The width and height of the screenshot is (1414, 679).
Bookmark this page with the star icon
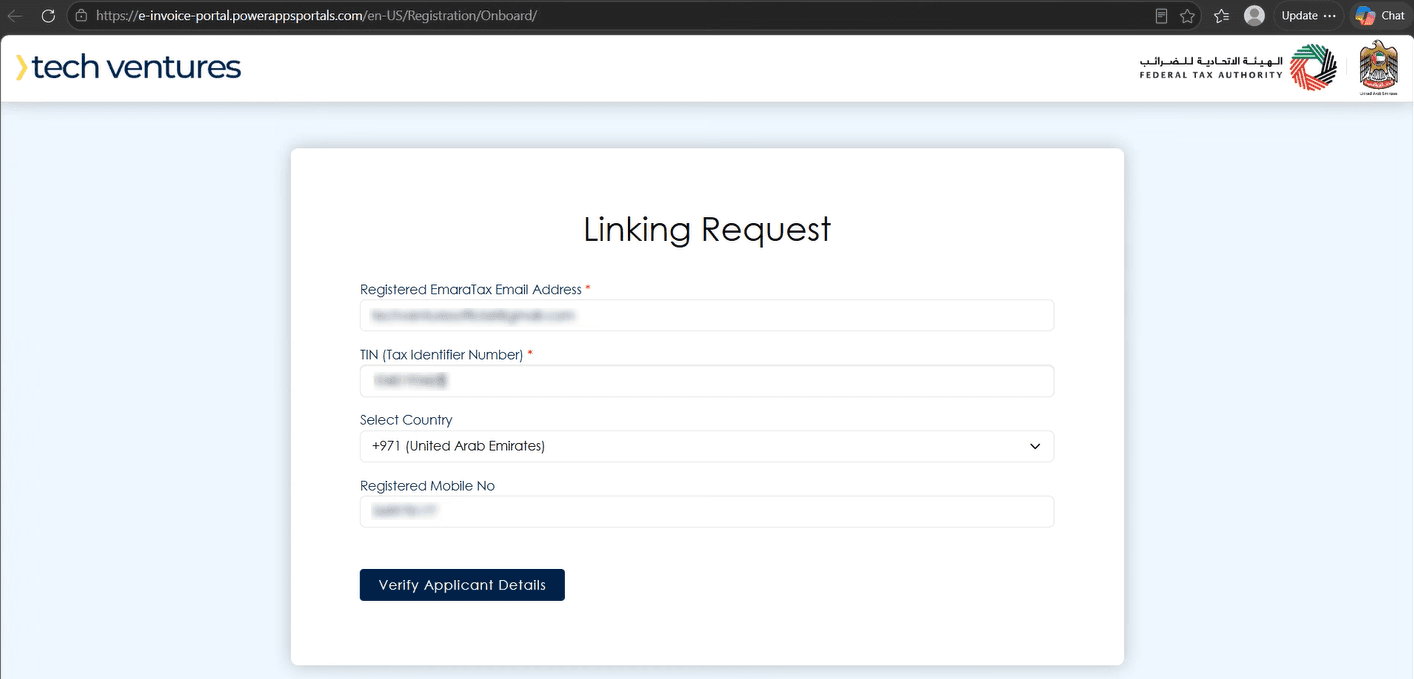1187,16
